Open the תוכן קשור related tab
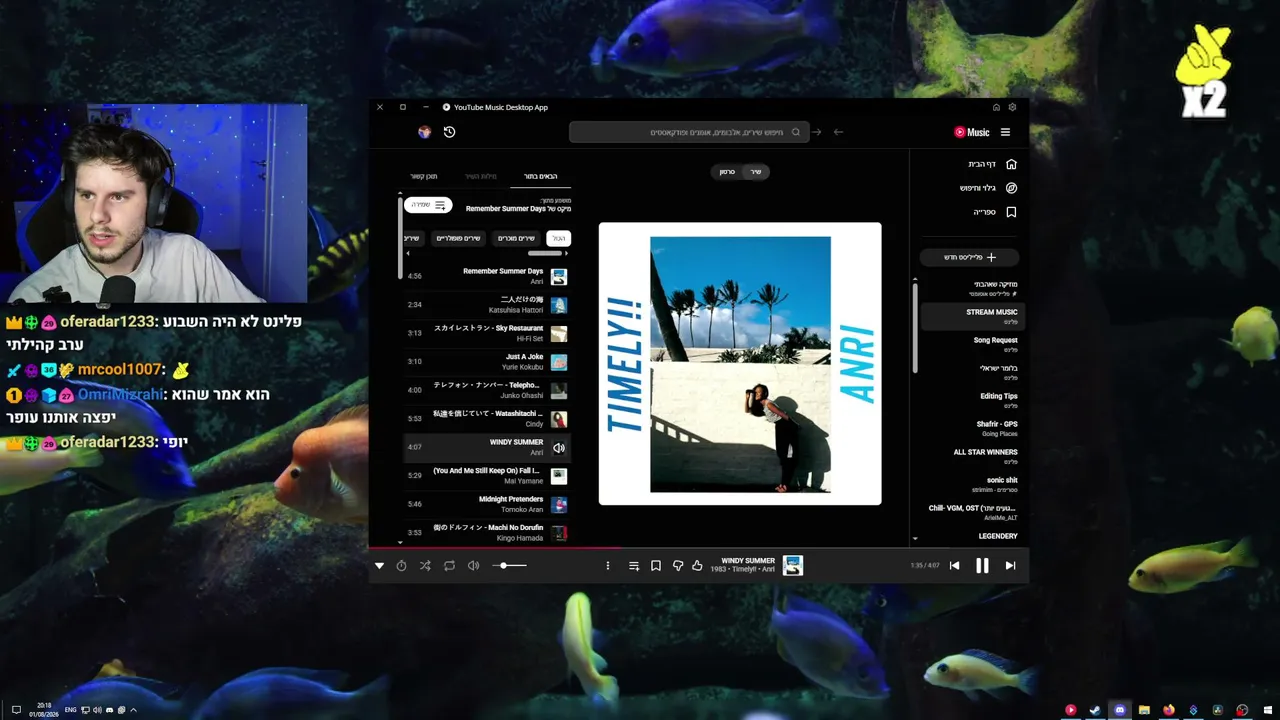 (x=424, y=177)
